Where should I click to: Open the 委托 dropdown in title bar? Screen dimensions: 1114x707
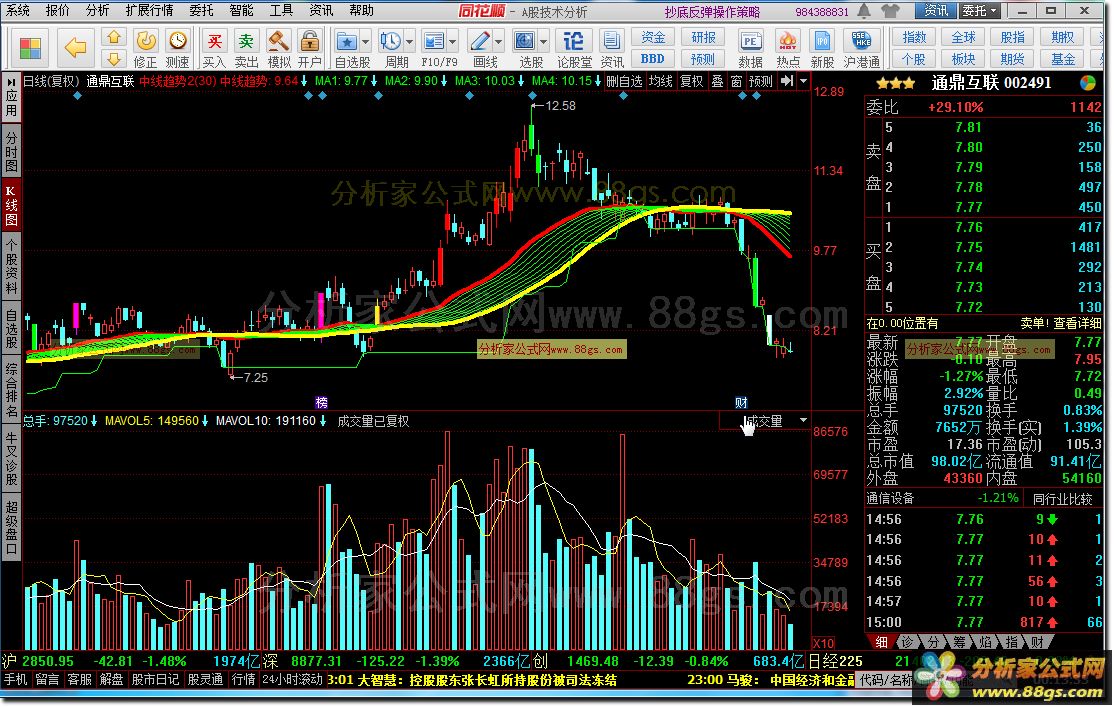pyautogui.click(x=980, y=11)
